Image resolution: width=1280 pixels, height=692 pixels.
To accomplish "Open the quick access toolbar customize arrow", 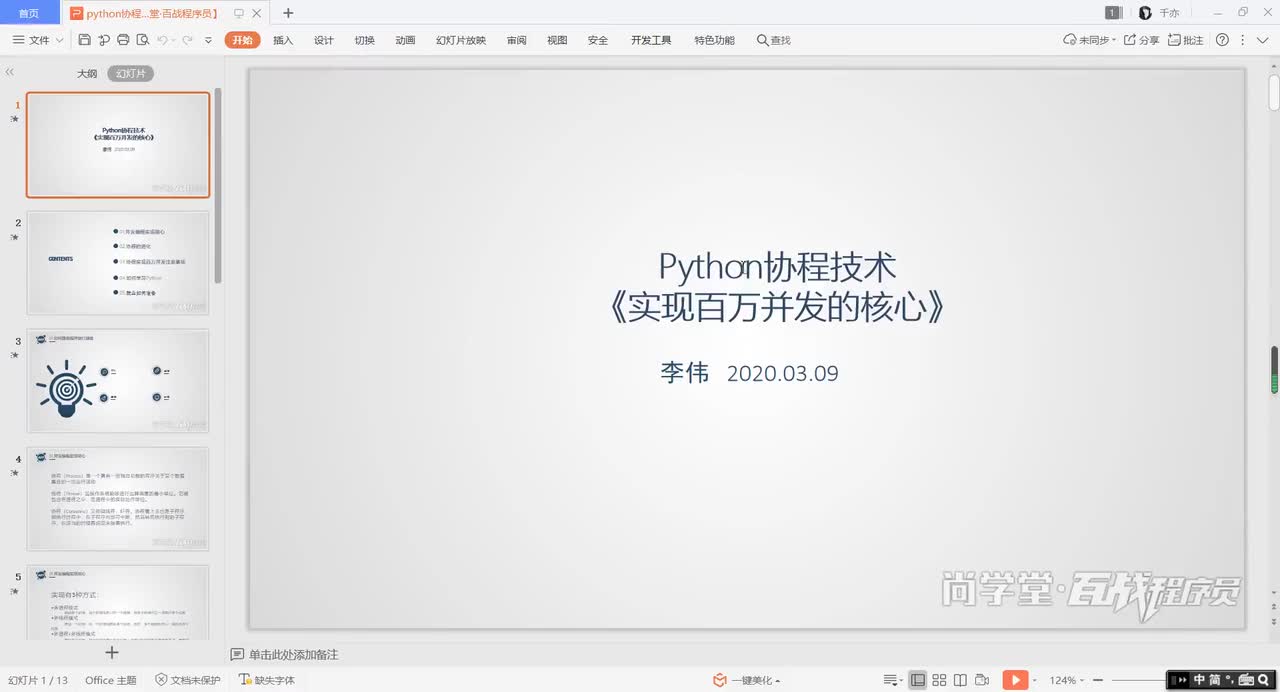I will click(x=208, y=40).
